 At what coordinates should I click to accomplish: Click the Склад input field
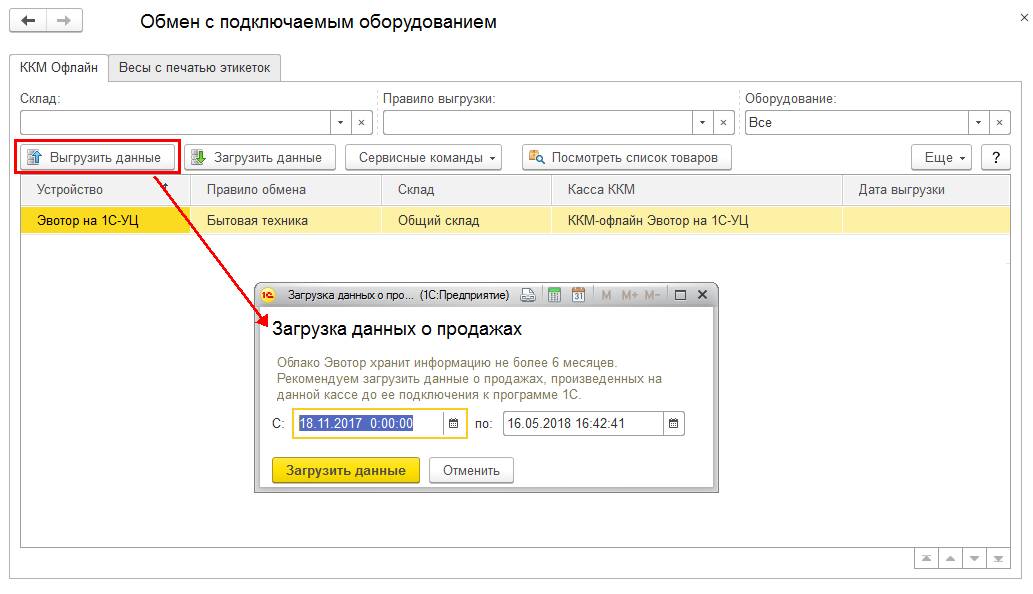tap(175, 122)
